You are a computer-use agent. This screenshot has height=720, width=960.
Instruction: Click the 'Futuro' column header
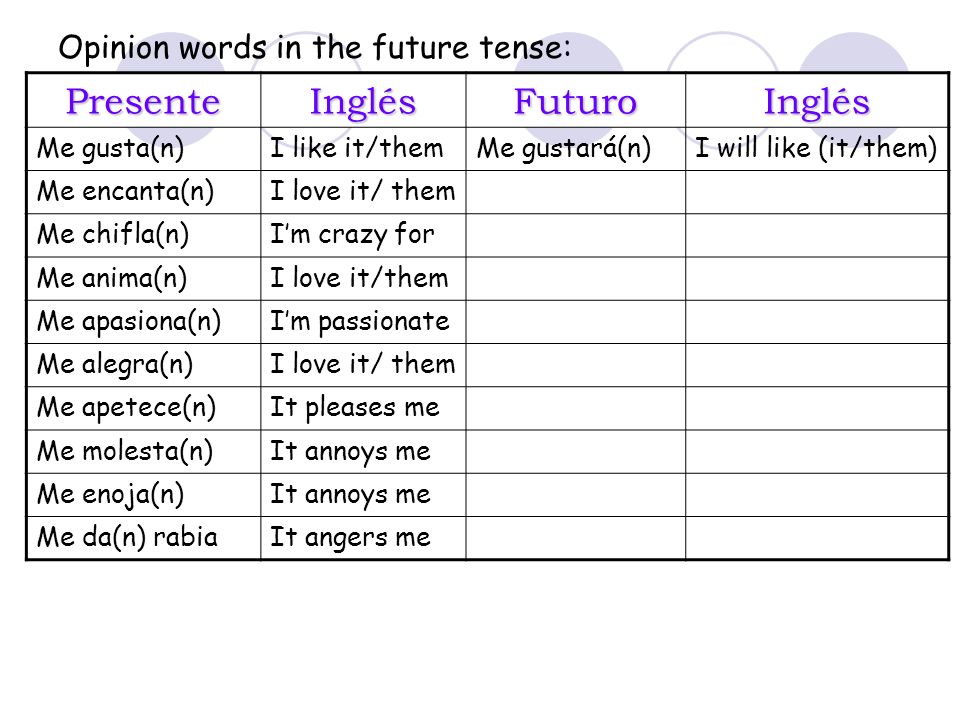click(576, 100)
